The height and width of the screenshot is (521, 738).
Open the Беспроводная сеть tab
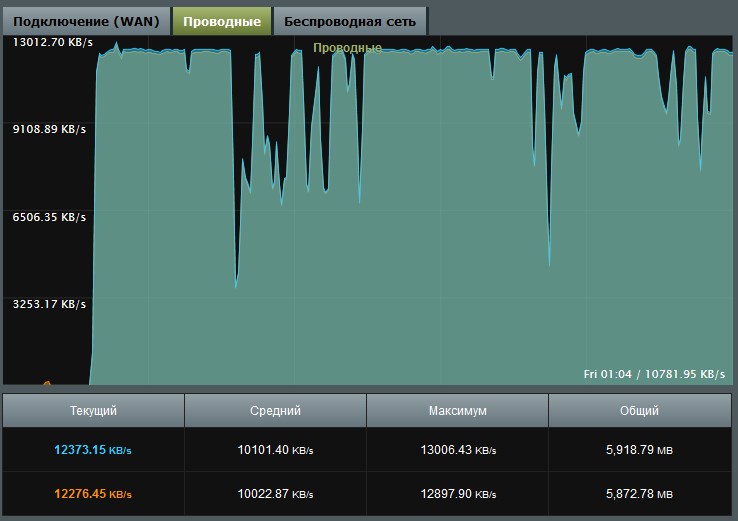350,21
